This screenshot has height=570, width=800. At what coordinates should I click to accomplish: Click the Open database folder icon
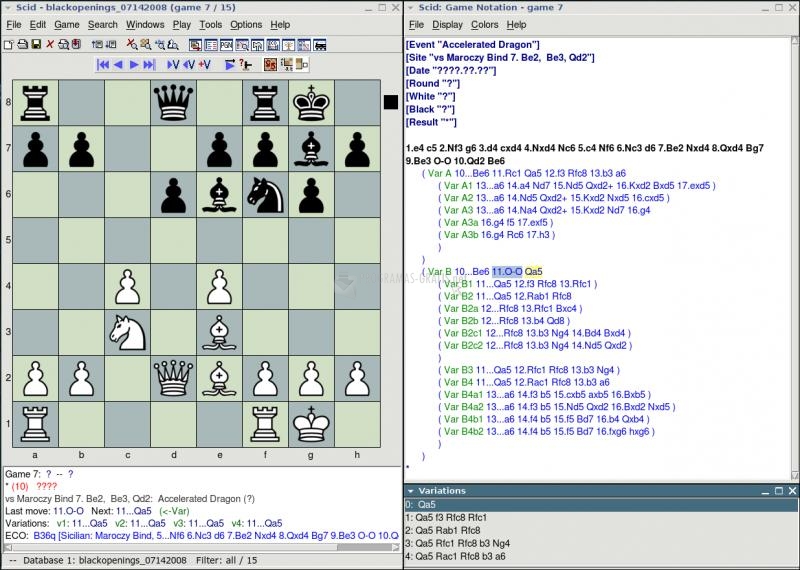(x=22, y=44)
